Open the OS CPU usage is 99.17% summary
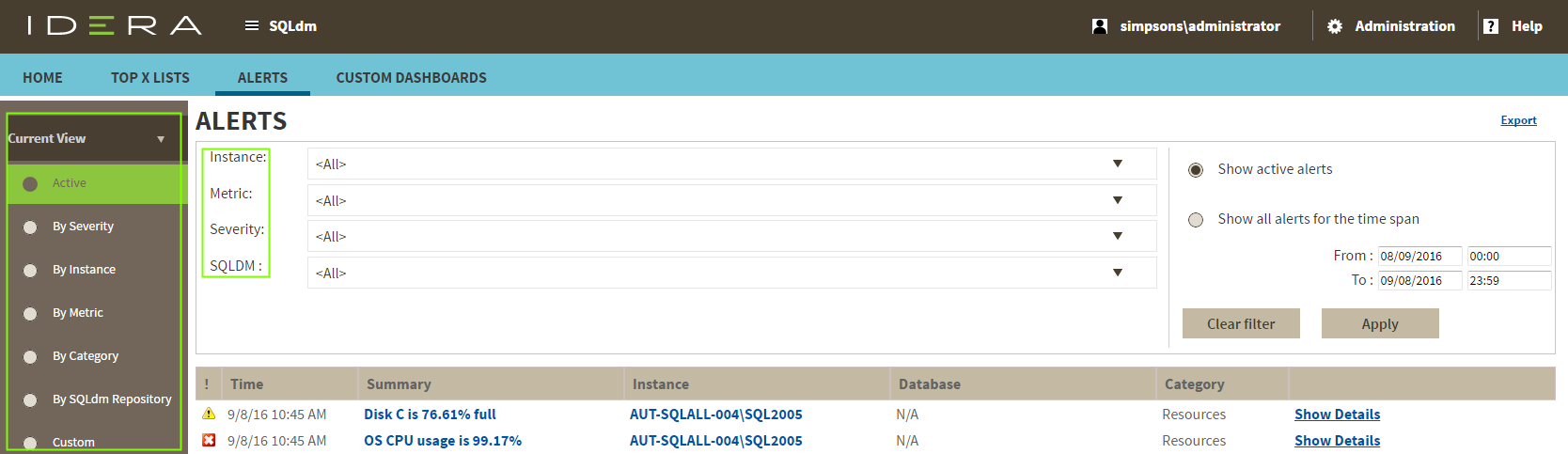The width and height of the screenshot is (1568, 454). 443,440
